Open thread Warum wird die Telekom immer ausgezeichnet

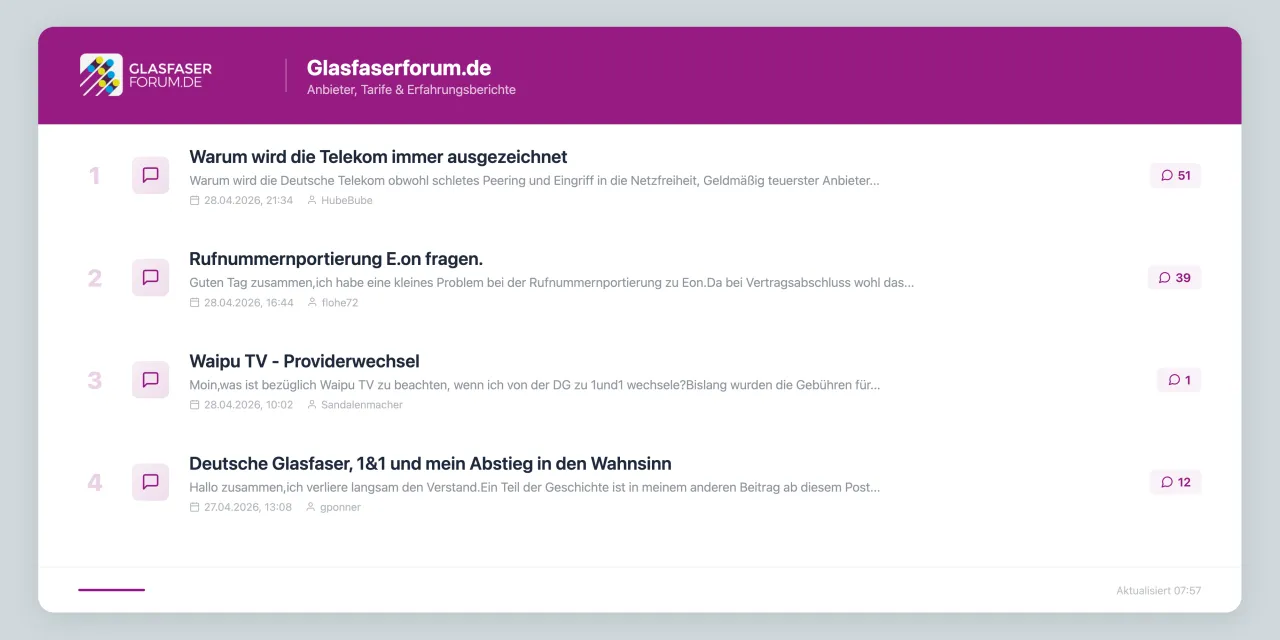[x=378, y=157]
